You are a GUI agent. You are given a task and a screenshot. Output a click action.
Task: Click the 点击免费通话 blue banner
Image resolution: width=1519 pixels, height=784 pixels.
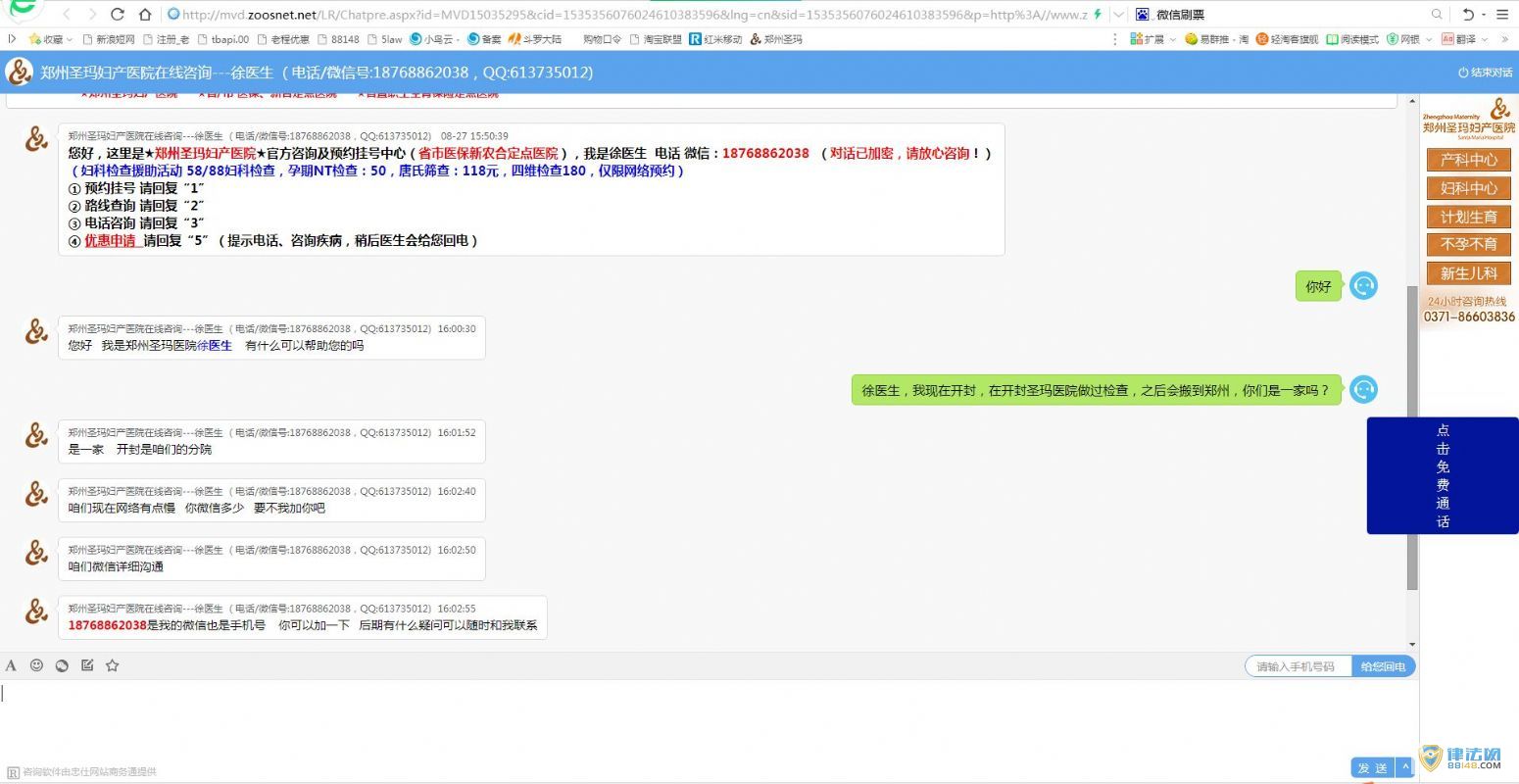1443,475
